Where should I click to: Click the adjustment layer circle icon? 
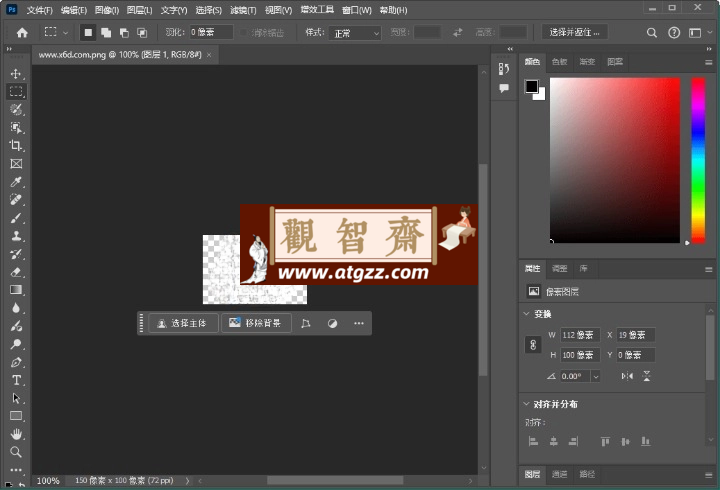click(332, 323)
